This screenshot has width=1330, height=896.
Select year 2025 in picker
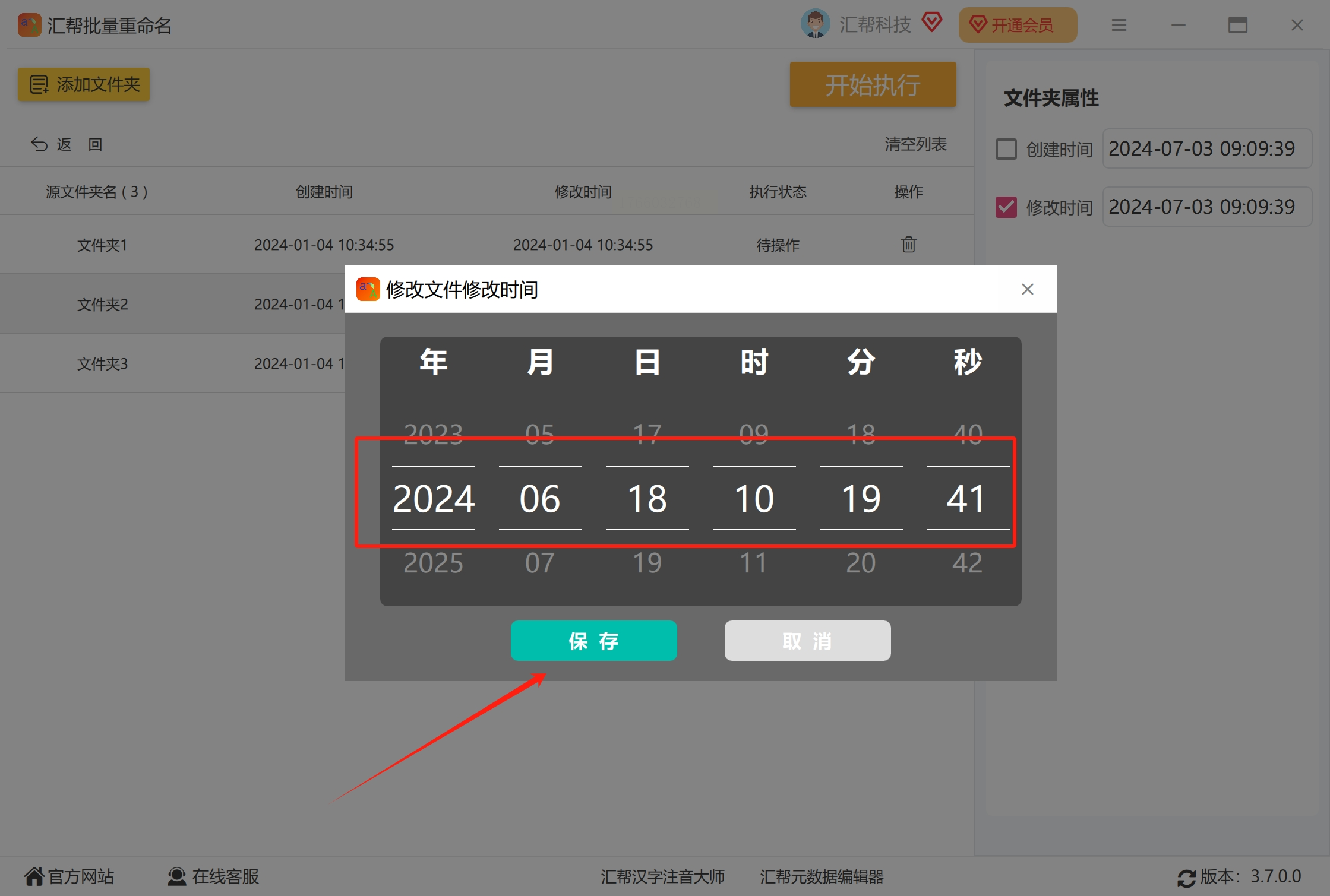(433, 563)
